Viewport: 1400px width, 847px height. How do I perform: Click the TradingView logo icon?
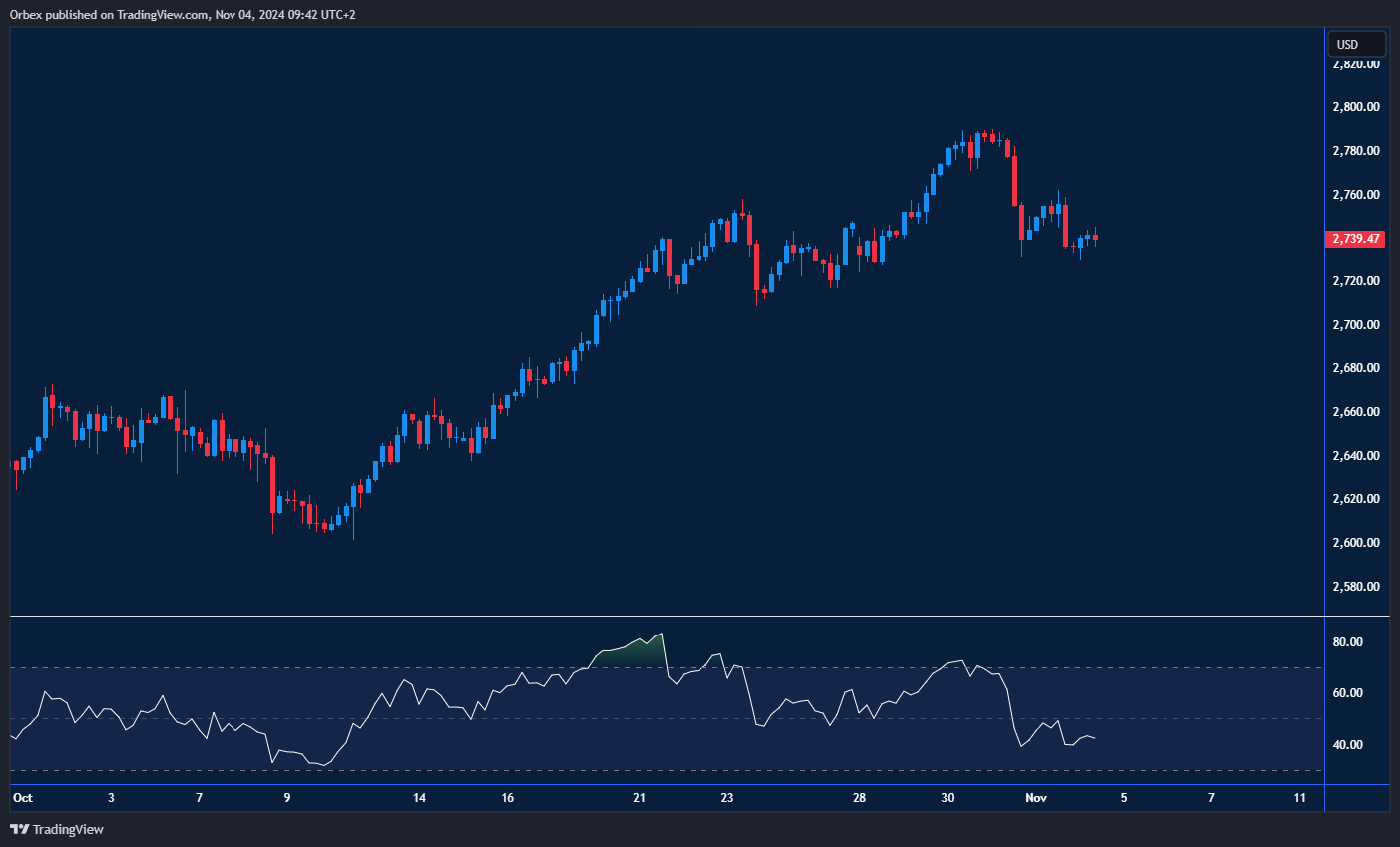[x=19, y=829]
